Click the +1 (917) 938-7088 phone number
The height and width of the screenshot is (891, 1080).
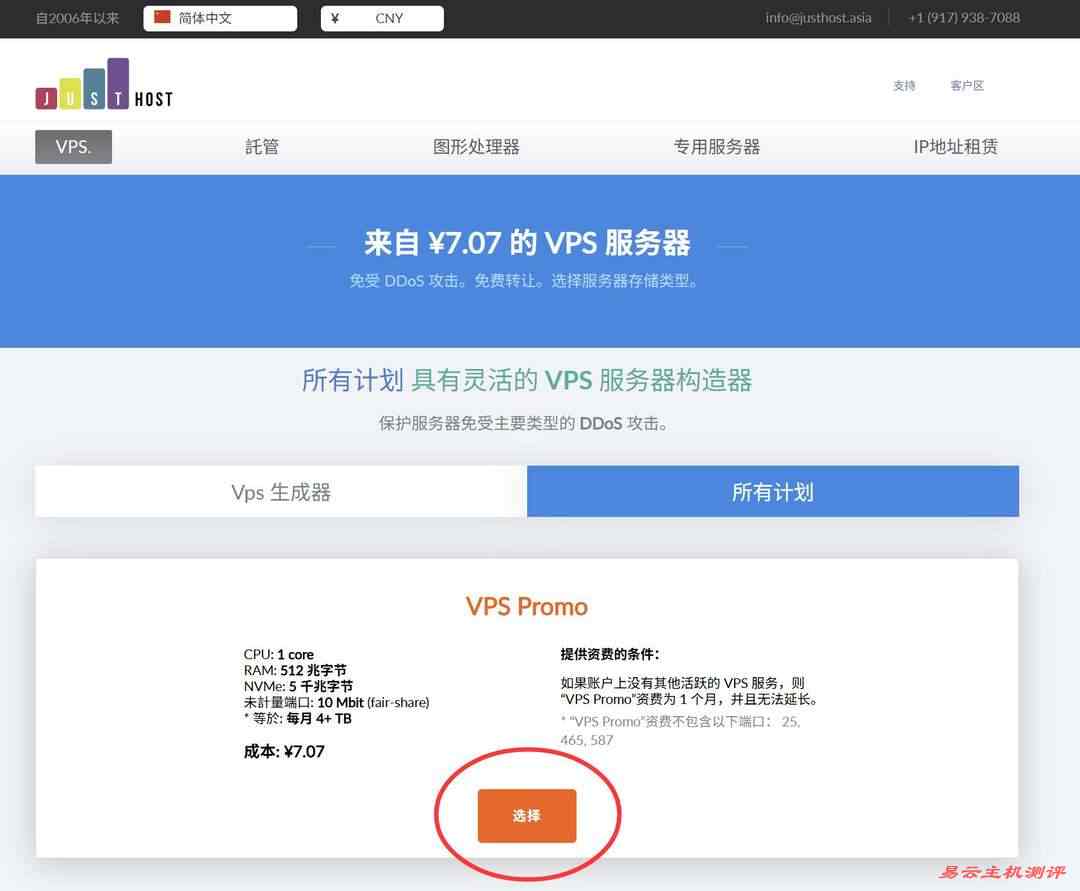tap(964, 18)
